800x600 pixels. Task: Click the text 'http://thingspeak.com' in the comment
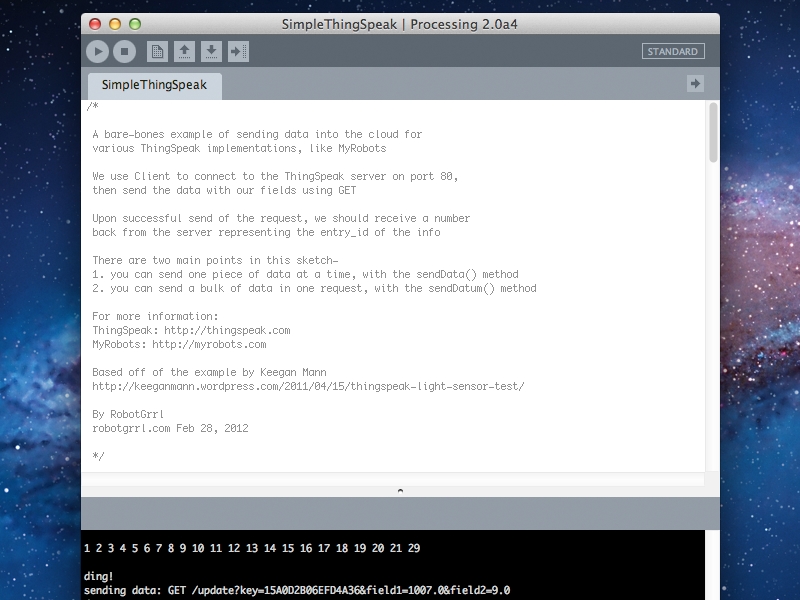click(x=227, y=331)
